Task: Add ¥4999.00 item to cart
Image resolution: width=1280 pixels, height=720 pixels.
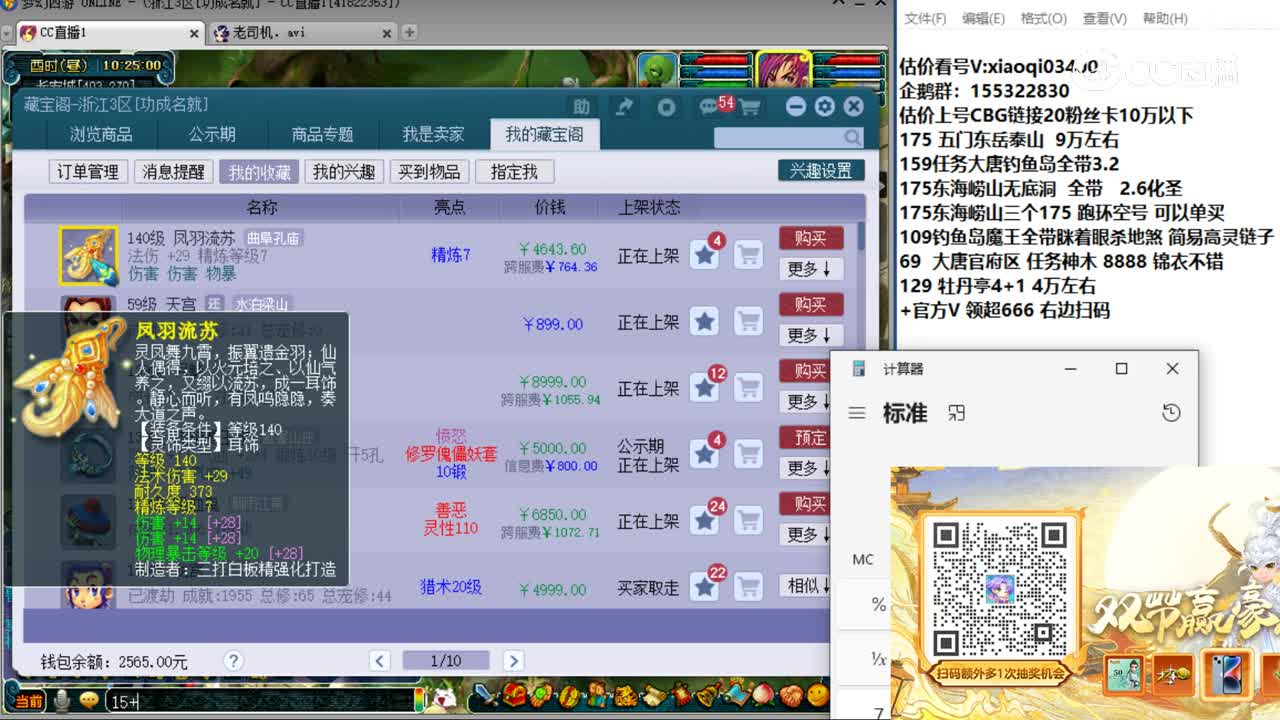Action: point(748,587)
